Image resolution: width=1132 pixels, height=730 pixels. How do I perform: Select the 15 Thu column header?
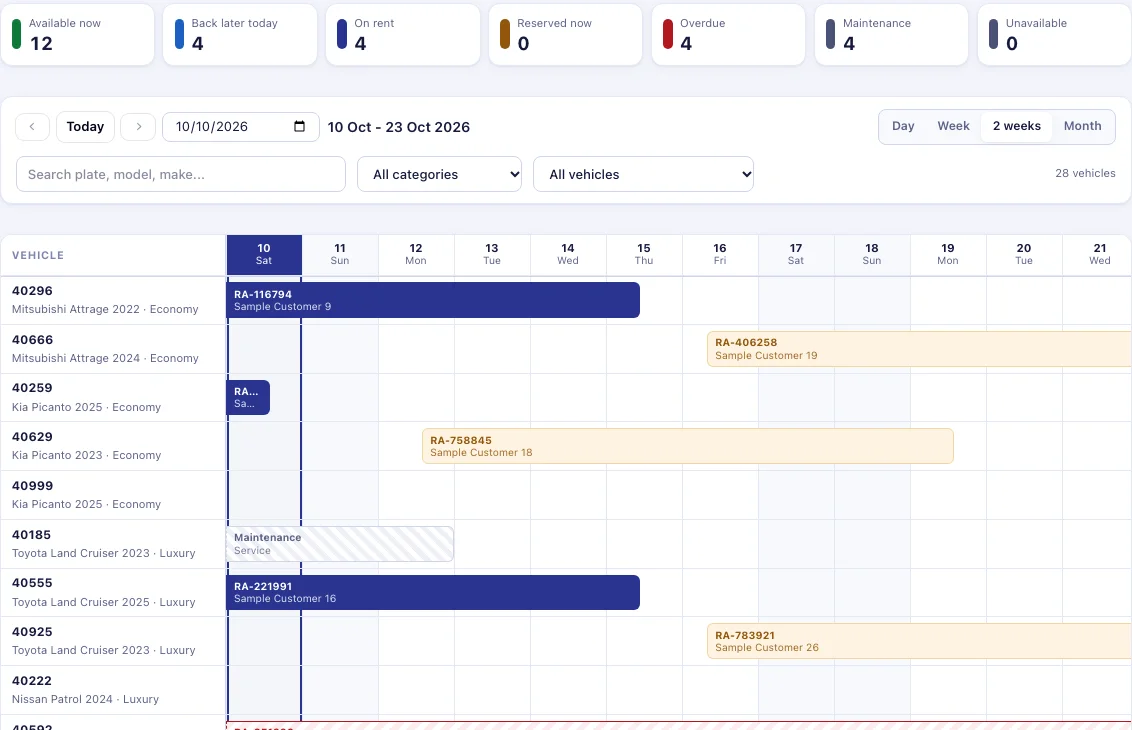click(644, 255)
